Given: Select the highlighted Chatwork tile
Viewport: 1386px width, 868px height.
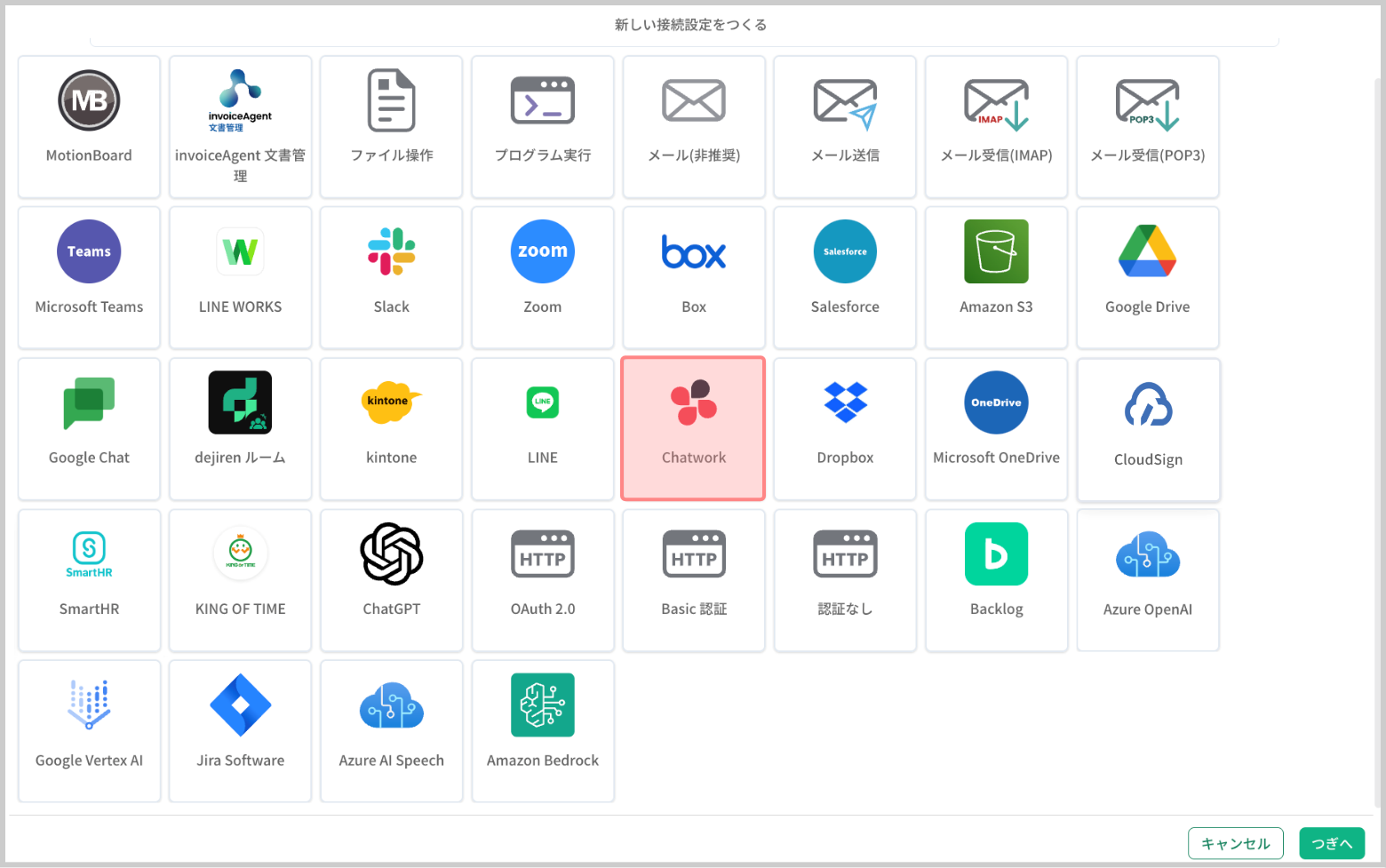Looking at the screenshot, I should pyautogui.click(x=693, y=429).
